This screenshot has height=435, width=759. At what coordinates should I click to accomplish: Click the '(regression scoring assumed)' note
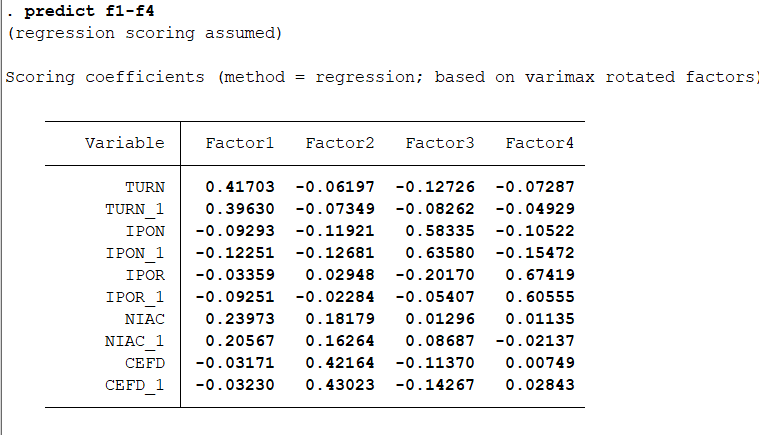click(144, 33)
